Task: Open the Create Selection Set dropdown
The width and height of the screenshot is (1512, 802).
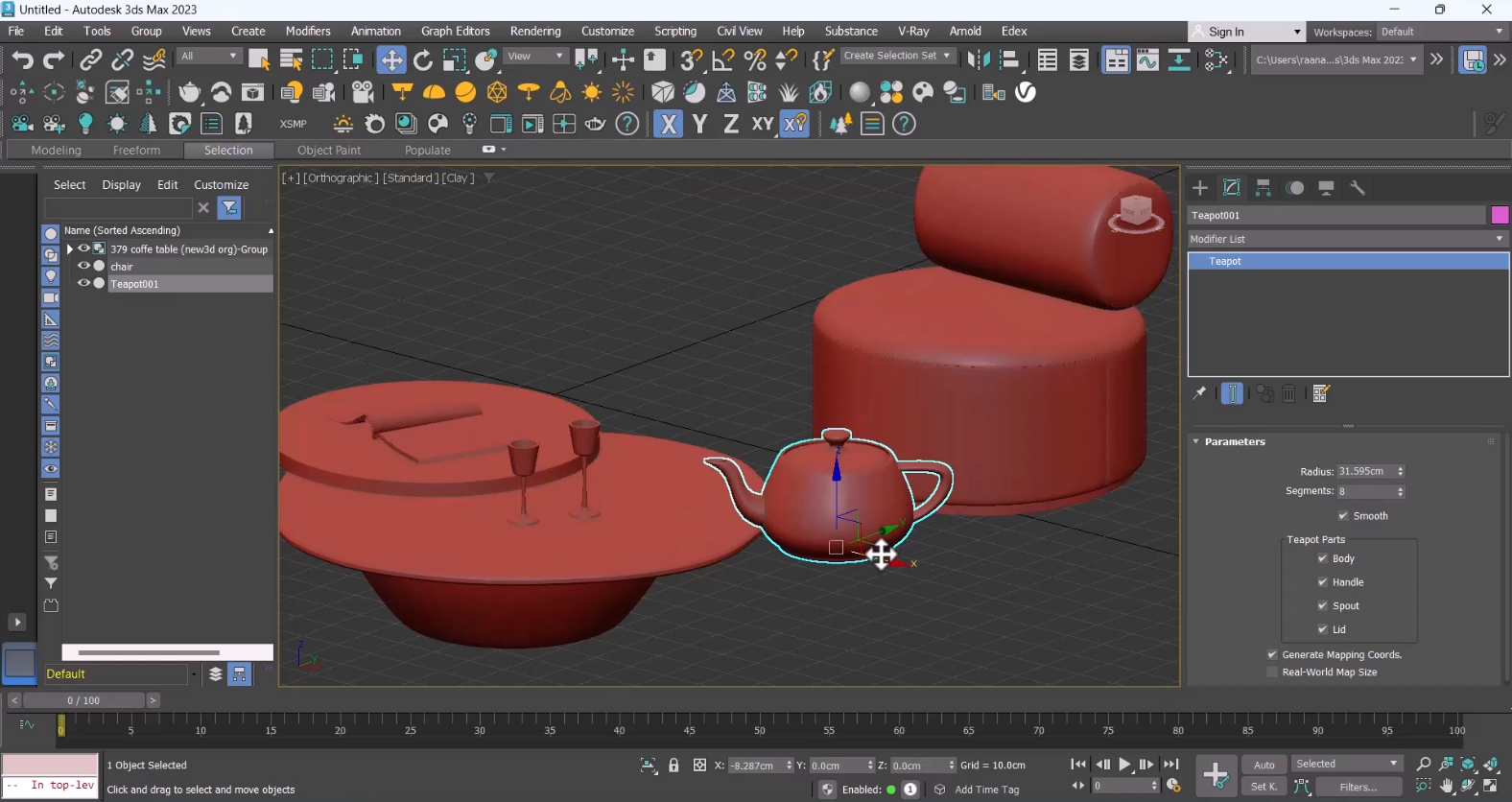Action: click(896, 57)
